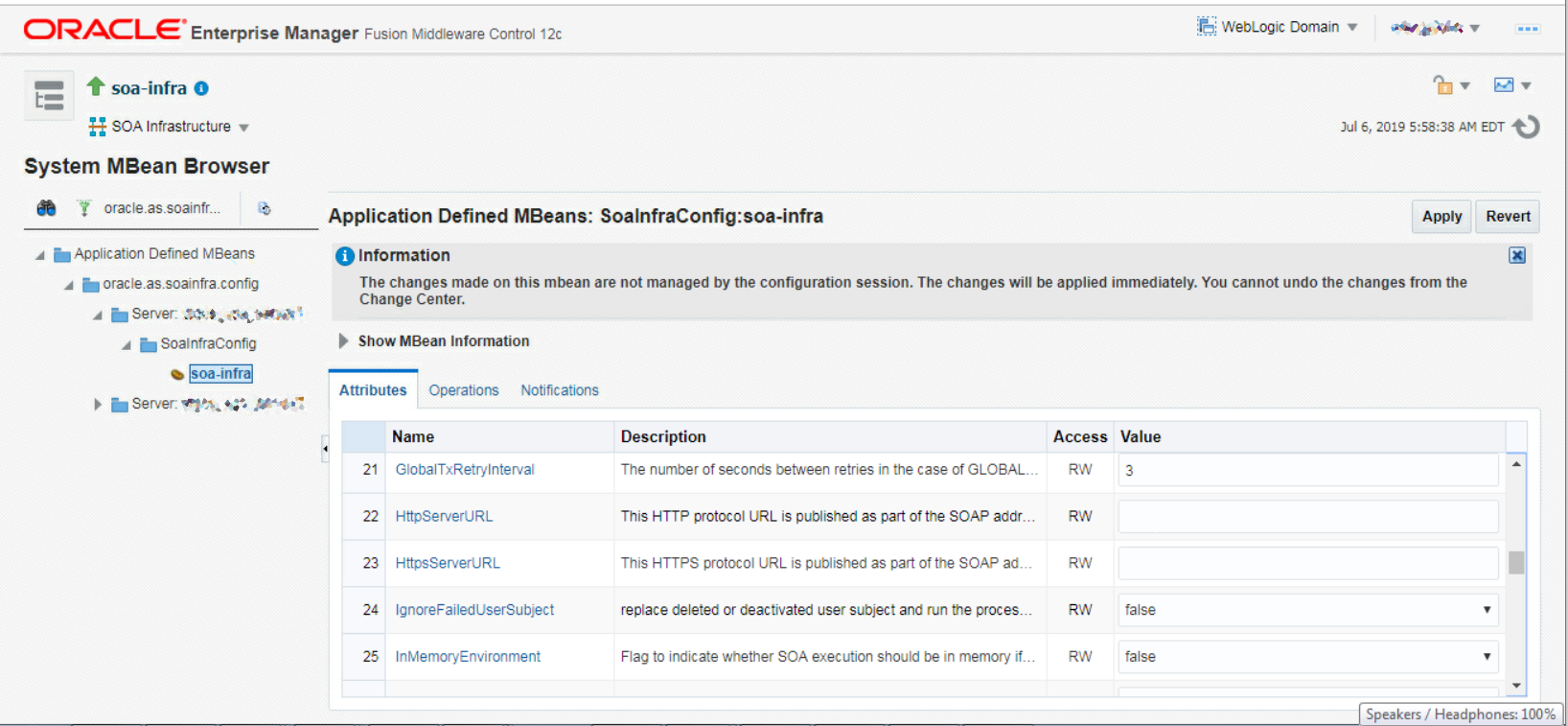Expand Show MBean Information section
The width and height of the screenshot is (1568, 726).
[x=344, y=341]
